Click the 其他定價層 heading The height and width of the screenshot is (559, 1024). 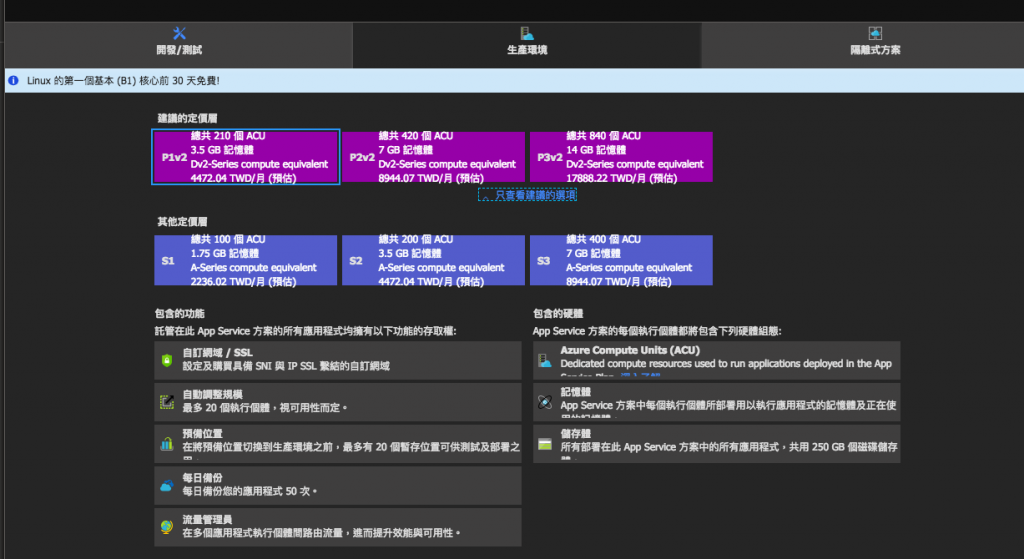click(182, 221)
